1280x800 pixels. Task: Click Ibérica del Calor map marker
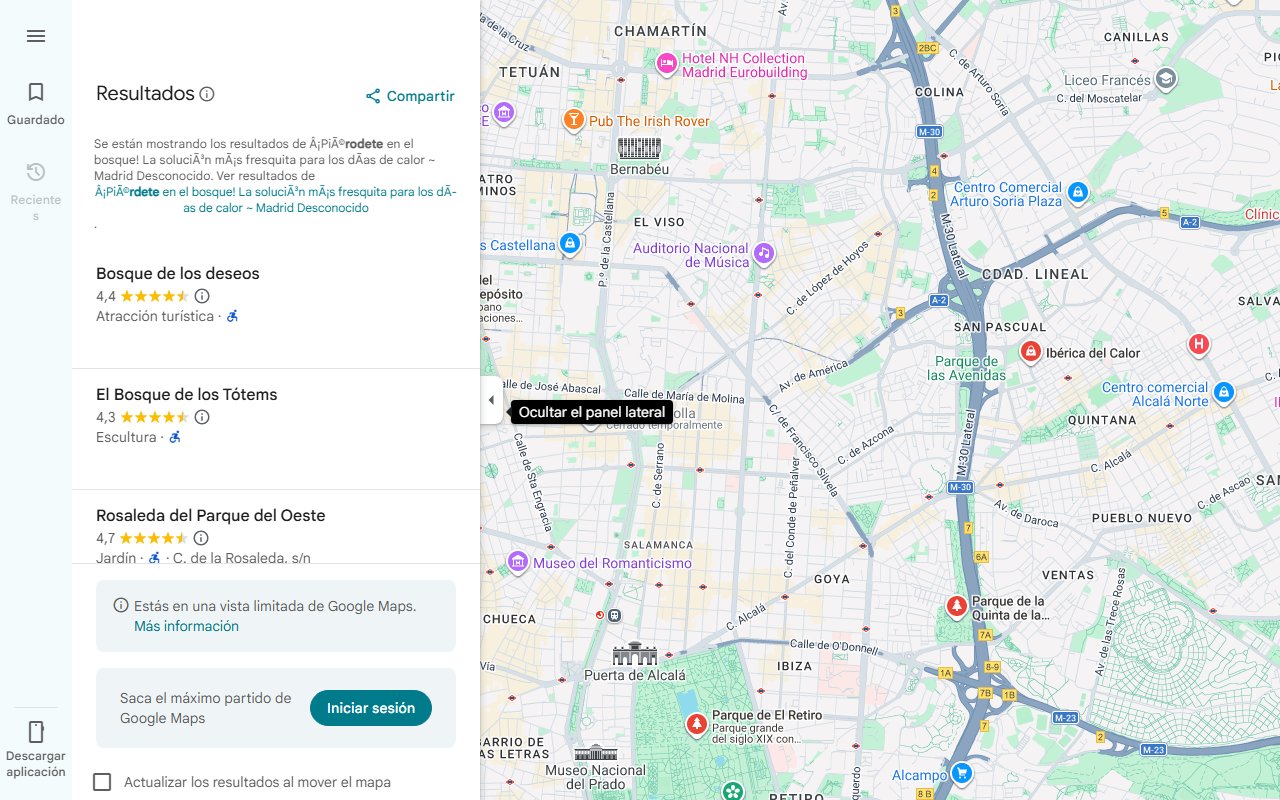(x=1030, y=352)
